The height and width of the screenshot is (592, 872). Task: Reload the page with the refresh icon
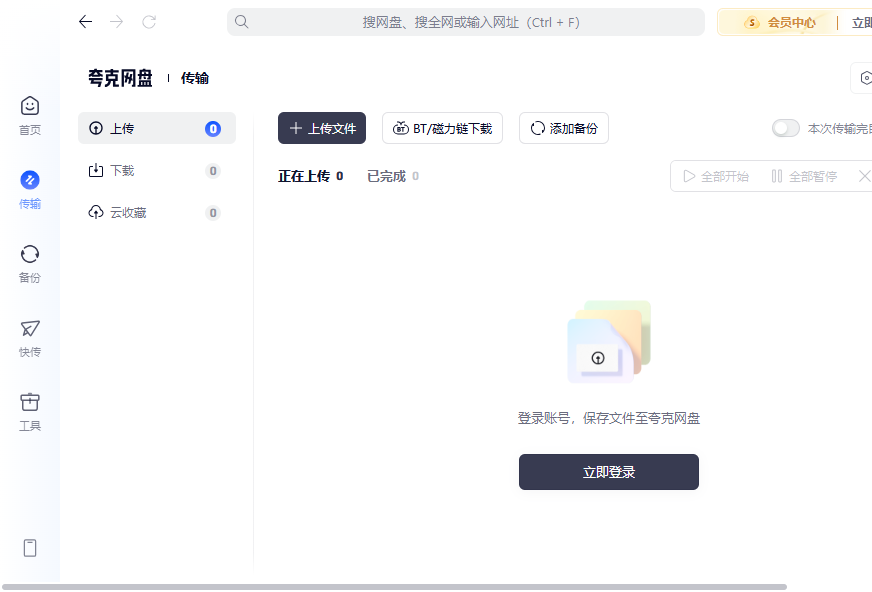tap(148, 22)
